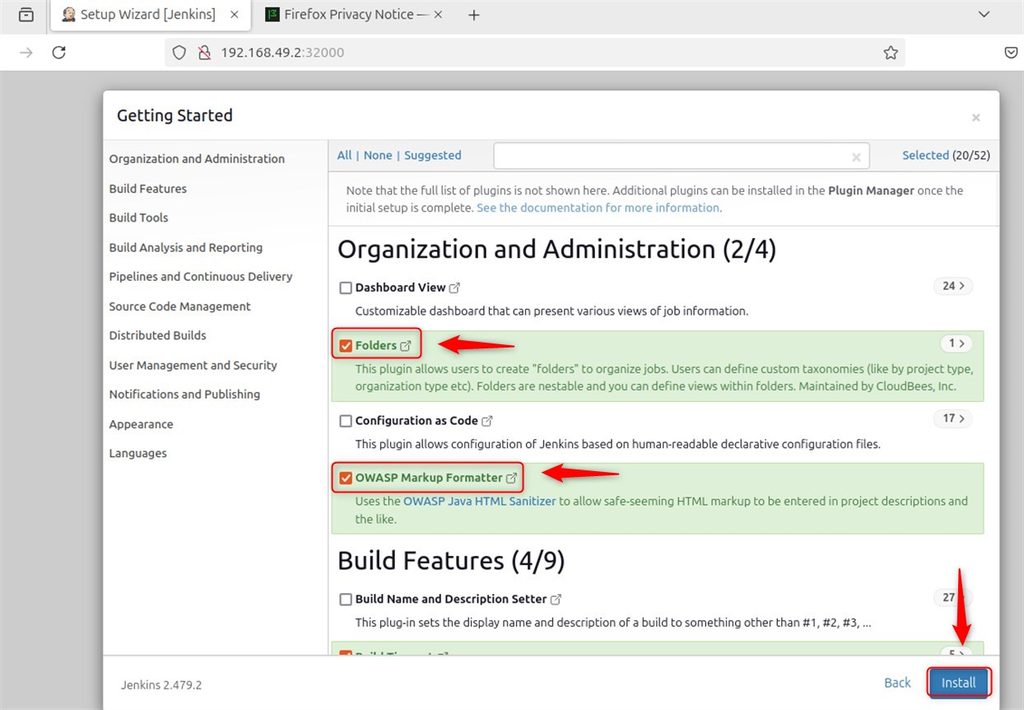1024x710 pixels.
Task: Open new browser tab with plus icon
Action: point(473,15)
